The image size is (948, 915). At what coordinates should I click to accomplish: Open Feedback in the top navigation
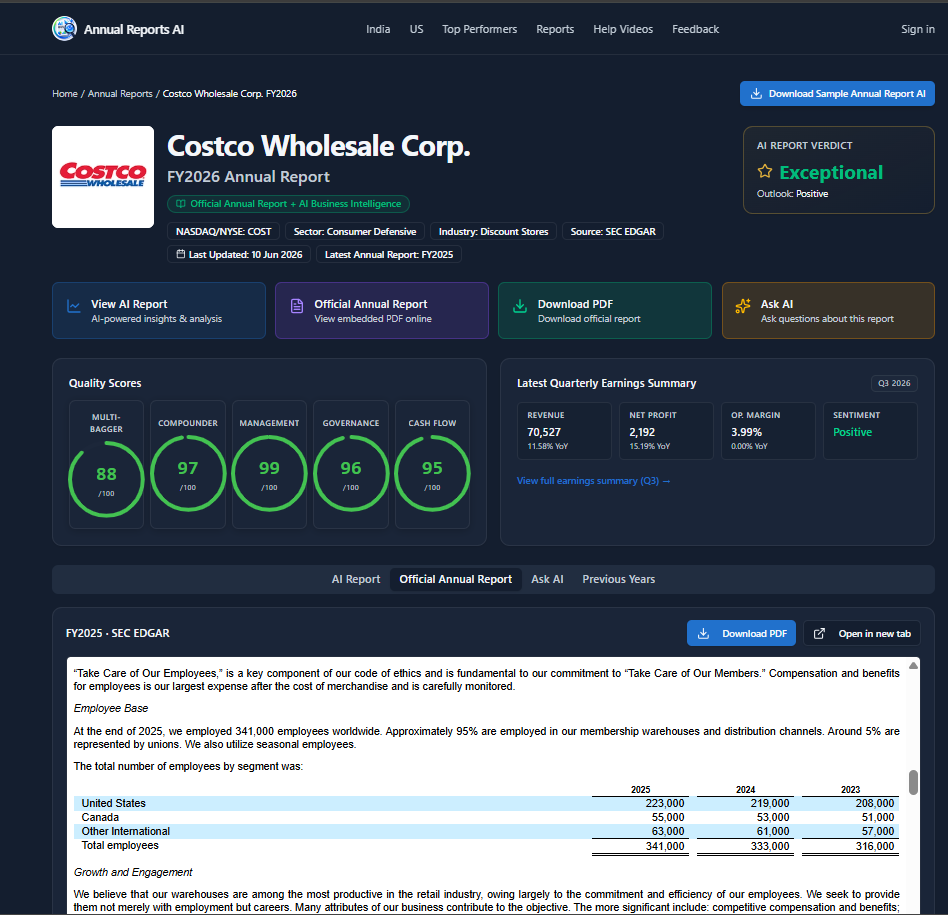pyautogui.click(x=695, y=29)
